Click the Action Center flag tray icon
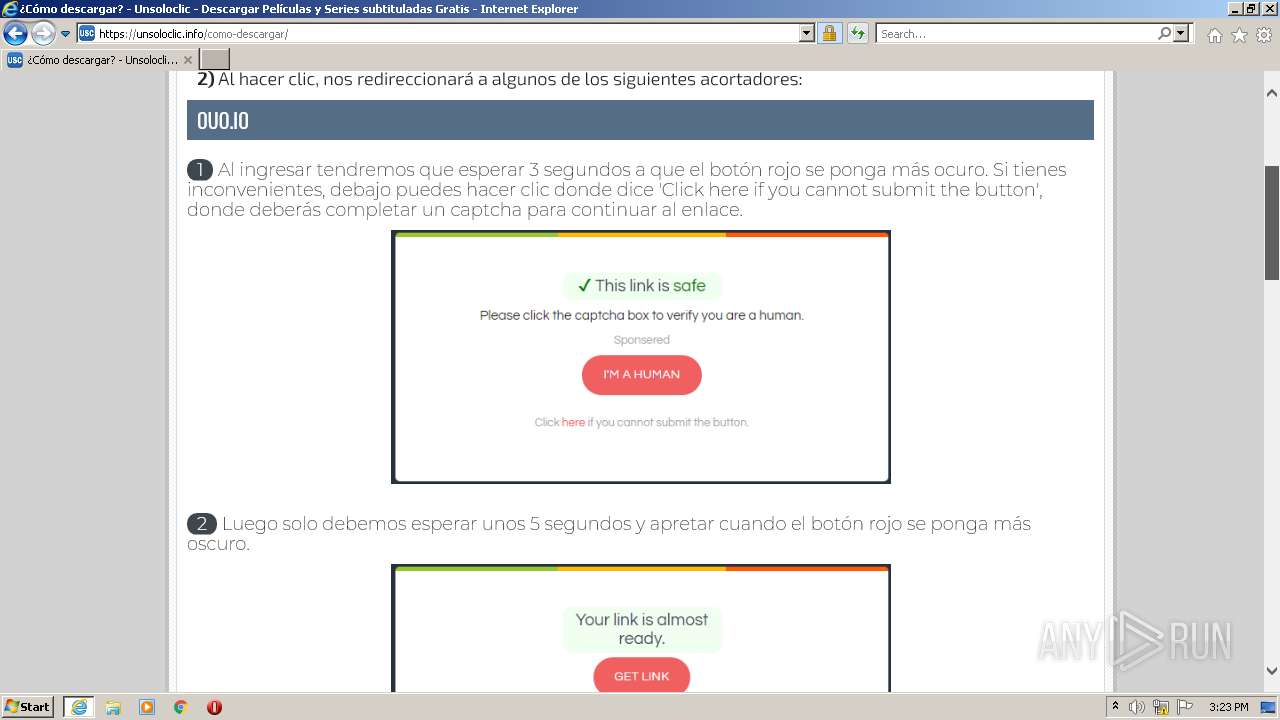Viewport: 1280px width, 720px height. (x=1185, y=707)
